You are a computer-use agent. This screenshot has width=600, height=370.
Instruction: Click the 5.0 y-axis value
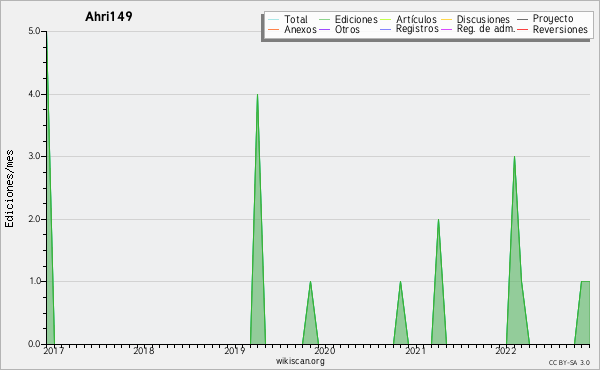click(x=34, y=31)
